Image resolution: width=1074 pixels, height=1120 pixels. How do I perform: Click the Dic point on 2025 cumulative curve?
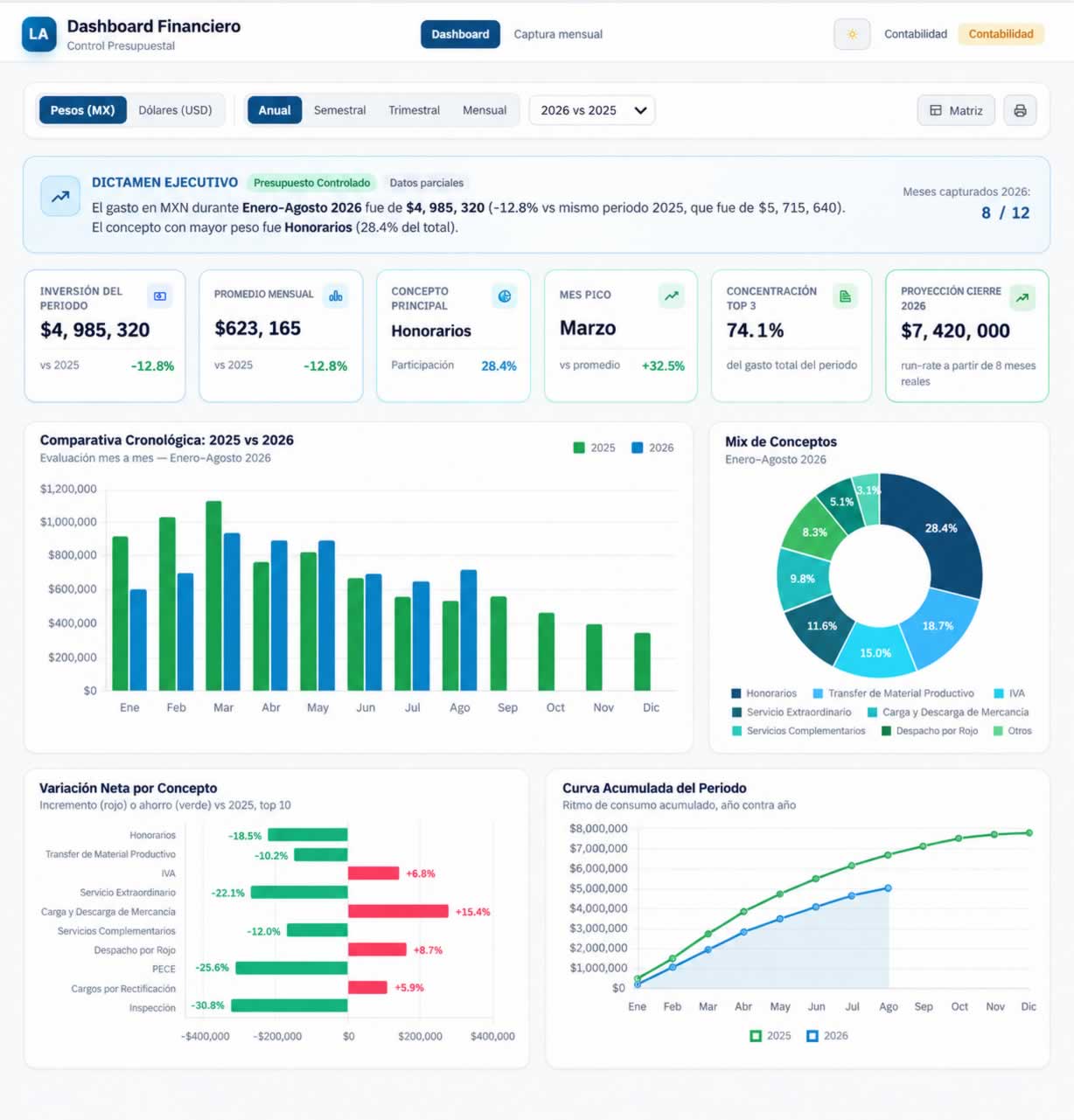tap(1029, 832)
